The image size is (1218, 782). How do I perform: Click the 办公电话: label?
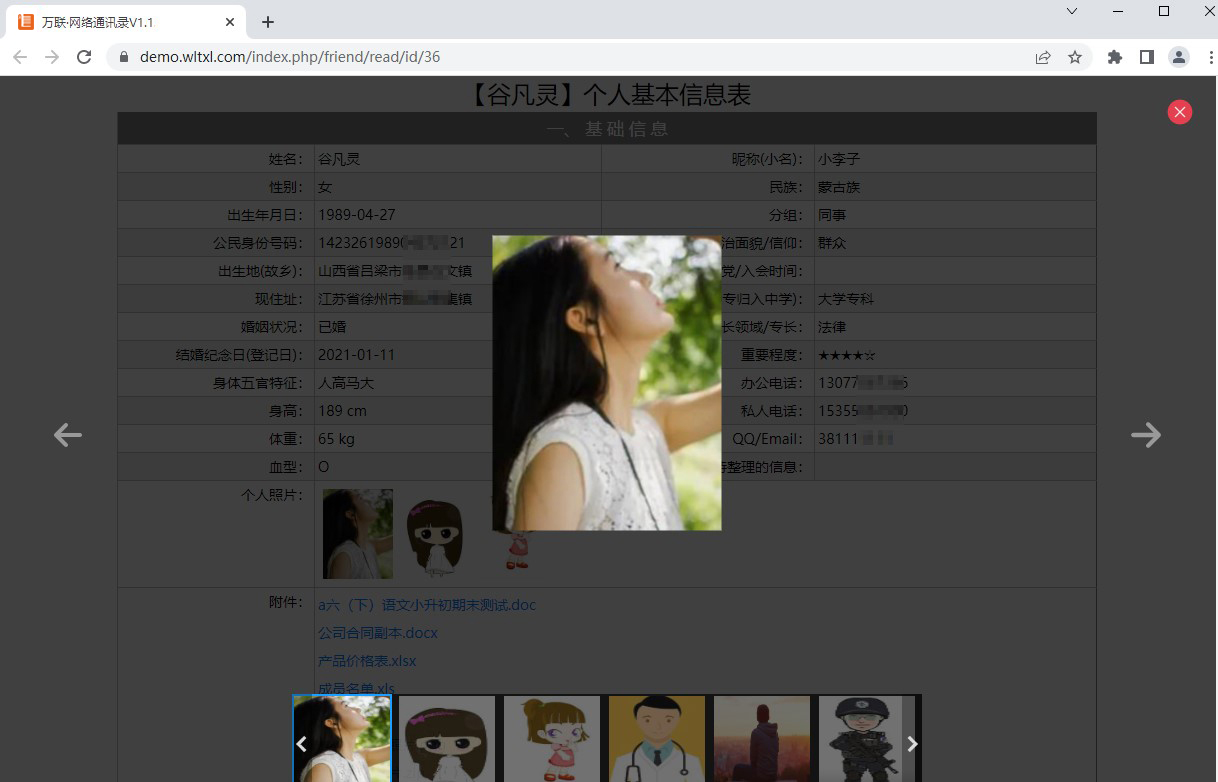[x=771, y=383]
